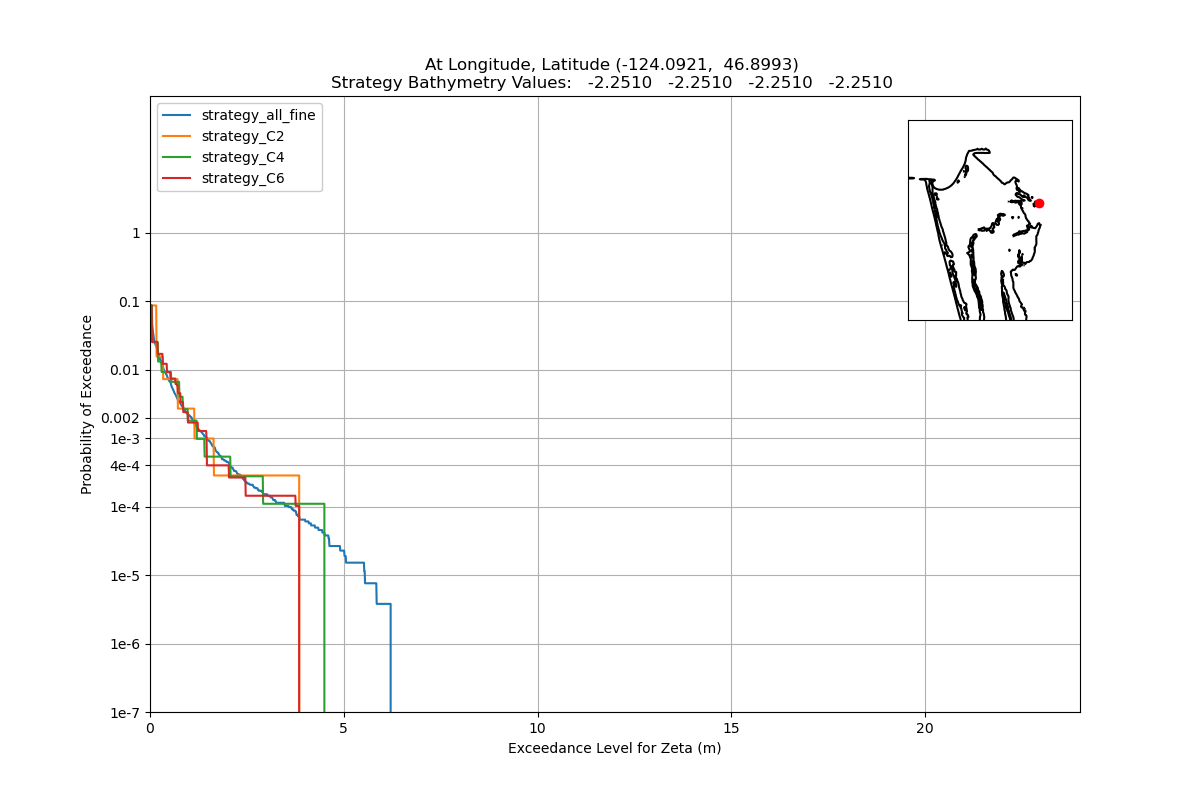This screenshot has height=800, width=1200.
Task: Click the blue strategy_all_fine legend line
Action: click(x=178, y=115)
